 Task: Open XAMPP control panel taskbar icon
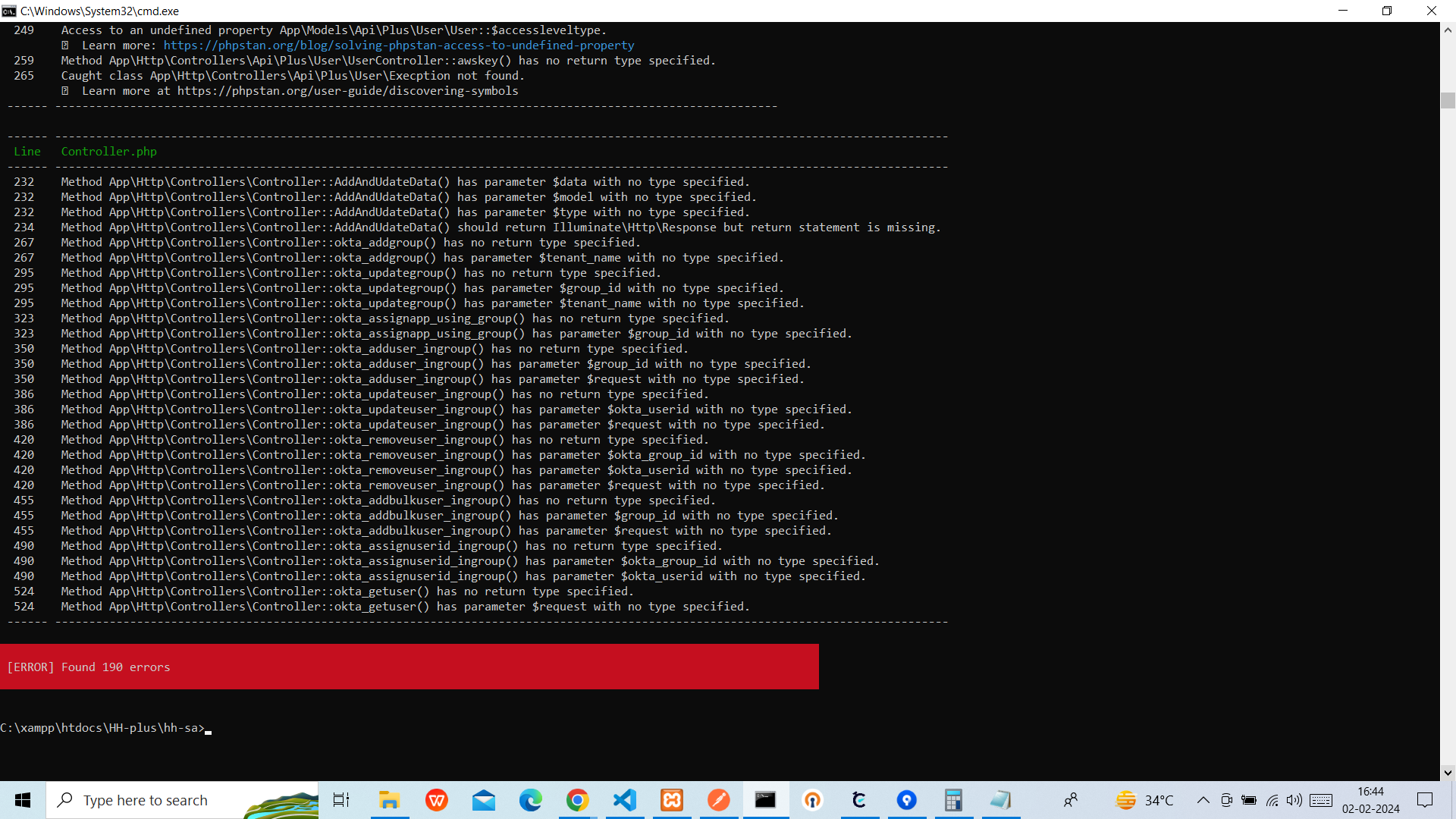tap(672, 800)
